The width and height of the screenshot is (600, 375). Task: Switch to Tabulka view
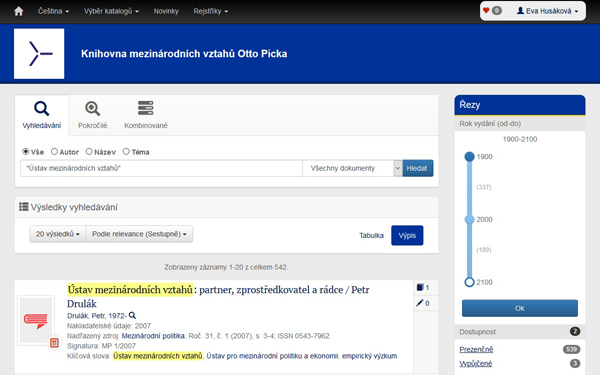pos(371,235)
